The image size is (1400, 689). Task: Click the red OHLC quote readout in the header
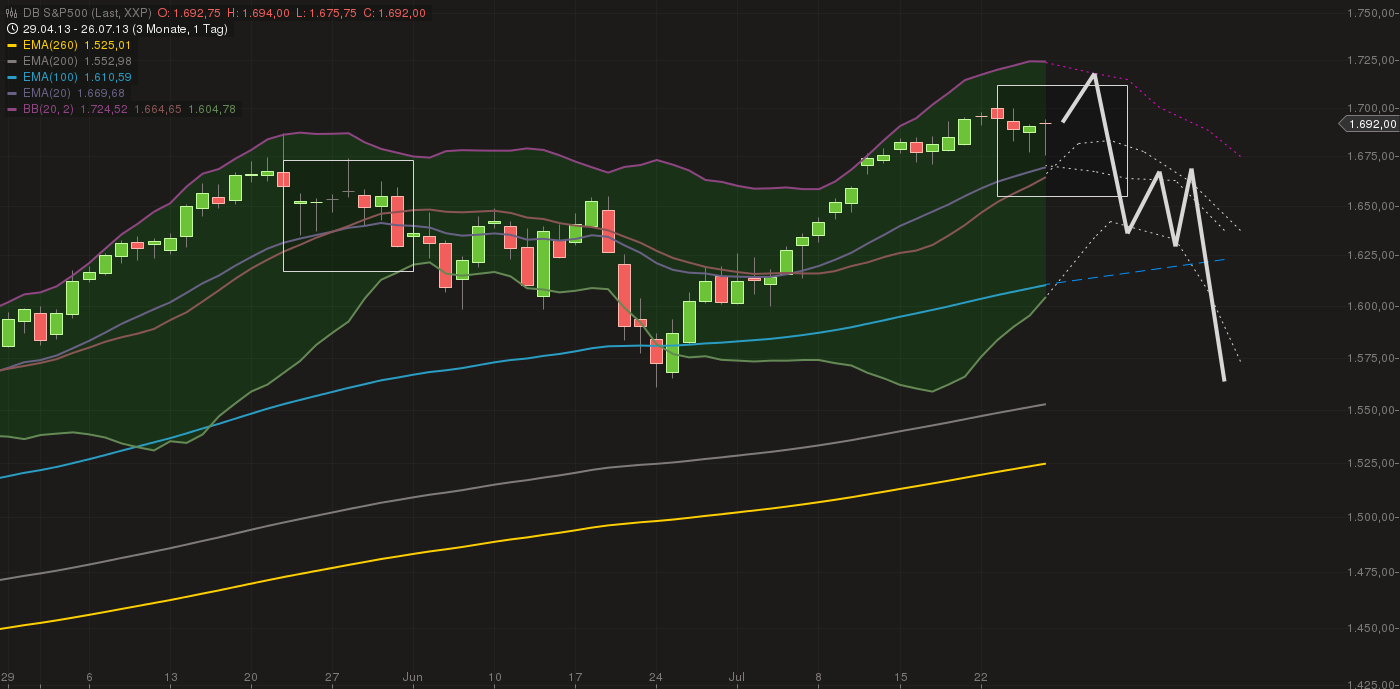click(290, 13)
